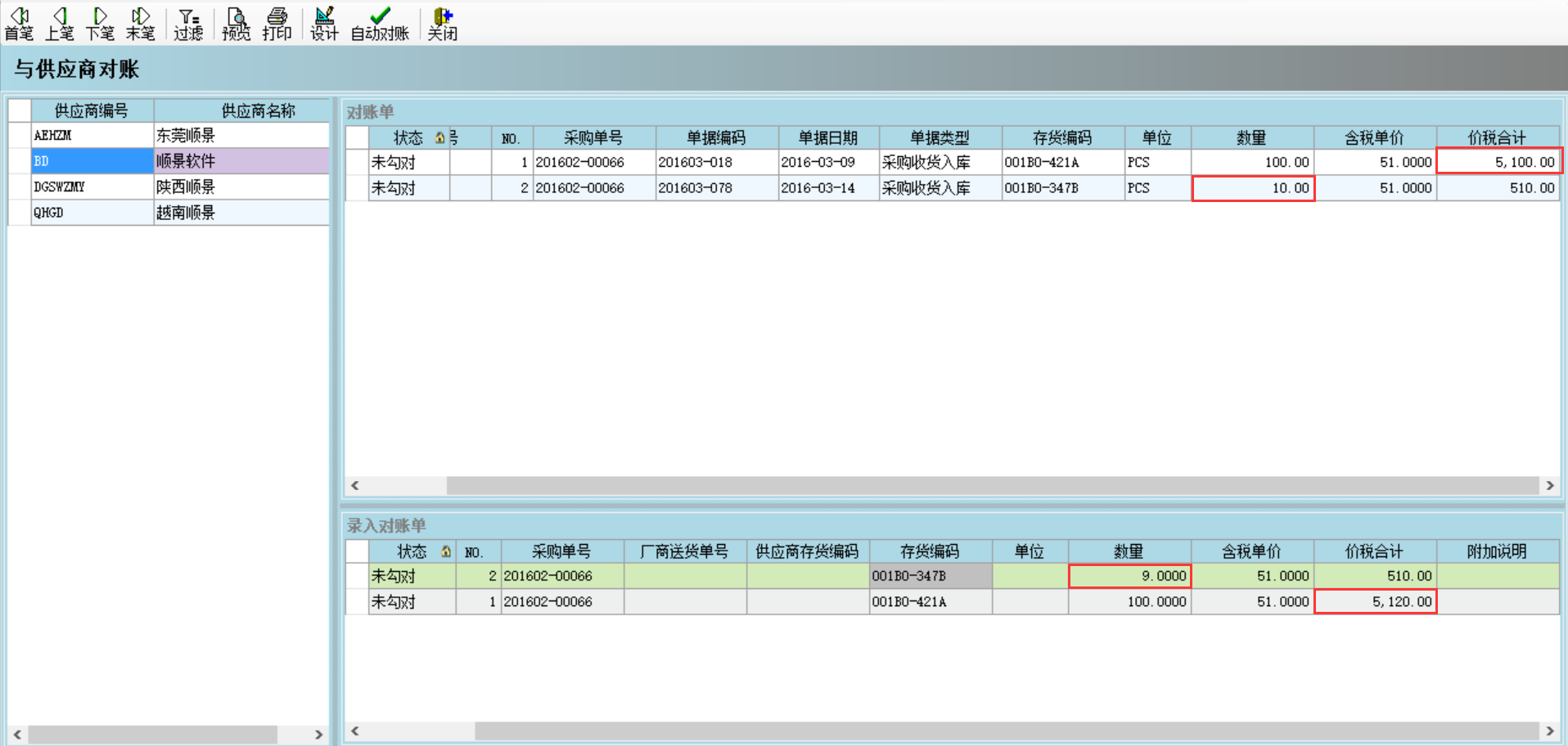Click row selector of 对账单 row 1

click(x=357, y=162)
